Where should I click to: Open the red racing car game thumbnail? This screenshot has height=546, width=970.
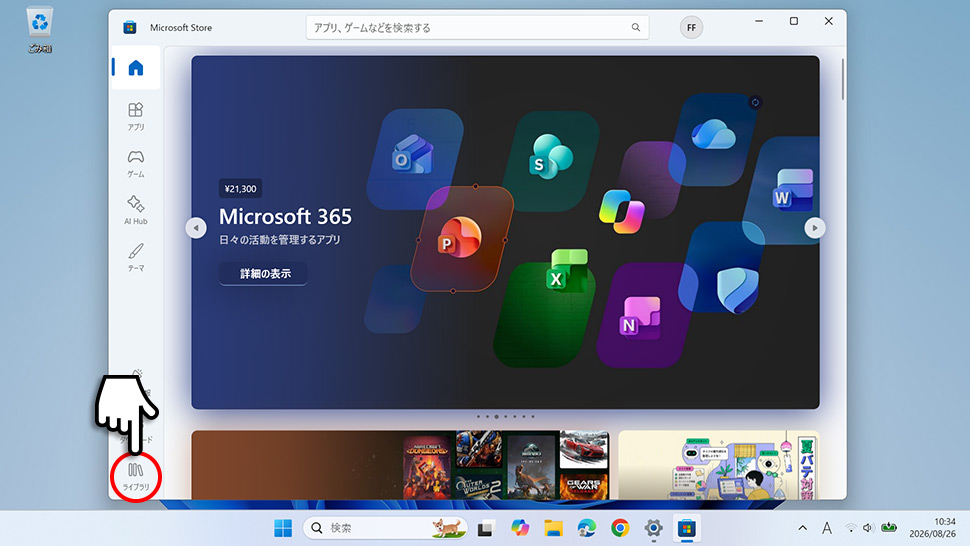tap(584, 450)
